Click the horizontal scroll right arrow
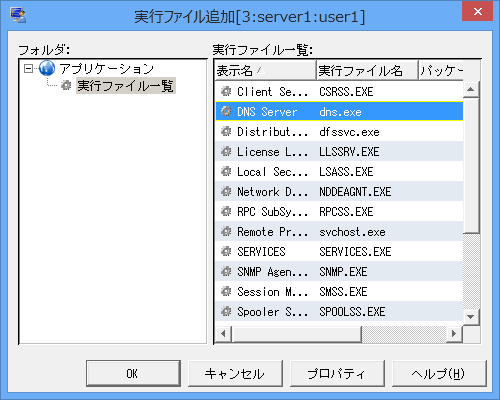The height and width of the screenshot is (400, 500). (x=454, y=334)
